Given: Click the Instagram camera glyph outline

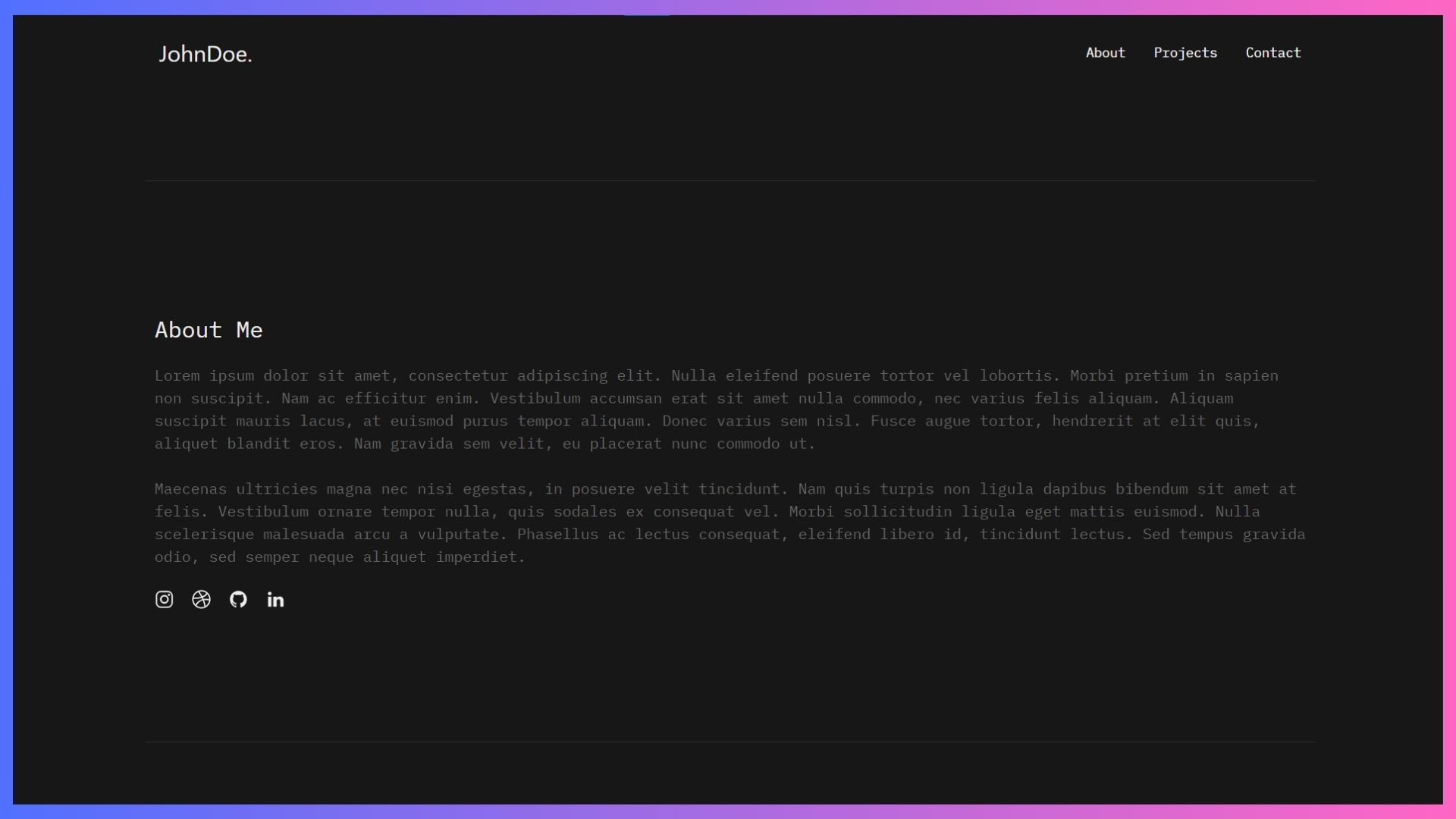Looking at the screenshot, I should point(164,599).
